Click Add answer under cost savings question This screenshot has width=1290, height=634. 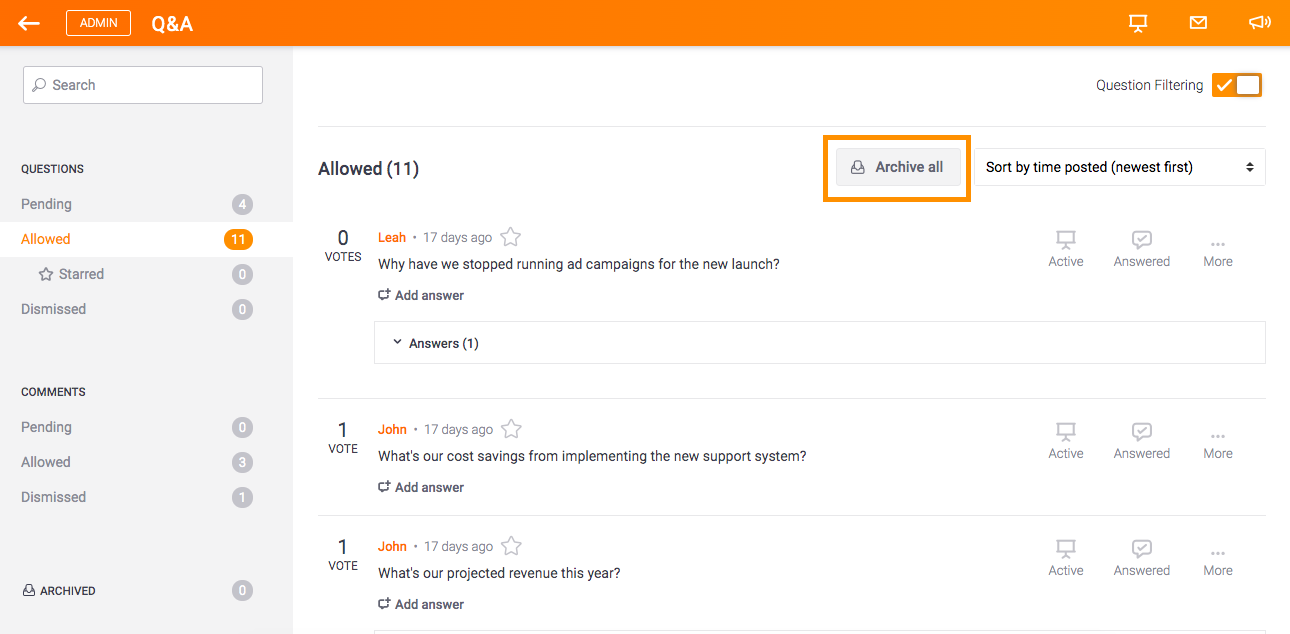click(x=421, y=487)
